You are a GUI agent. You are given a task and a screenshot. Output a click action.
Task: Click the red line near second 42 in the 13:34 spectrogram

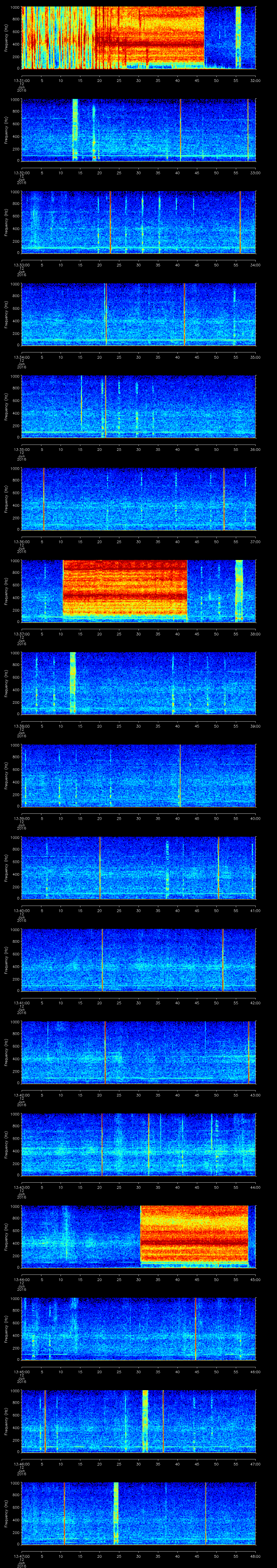(x=184, y=314)
